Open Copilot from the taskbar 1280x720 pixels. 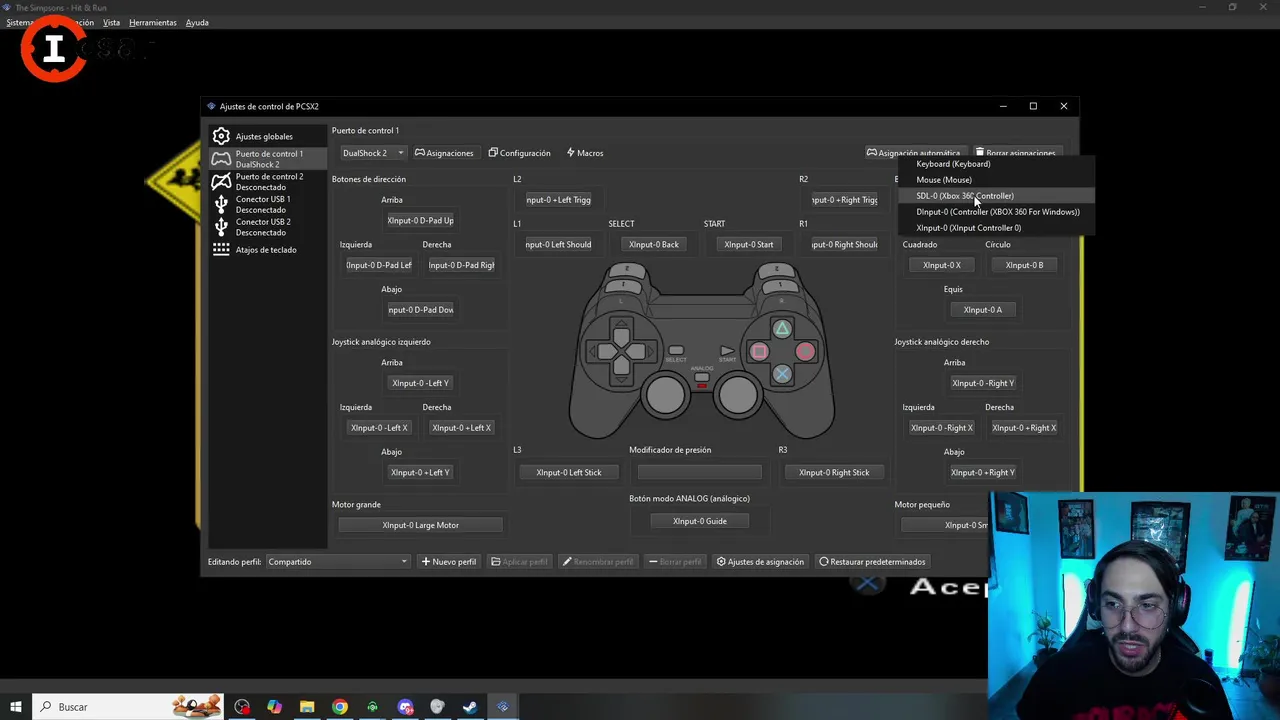(274, 707)
